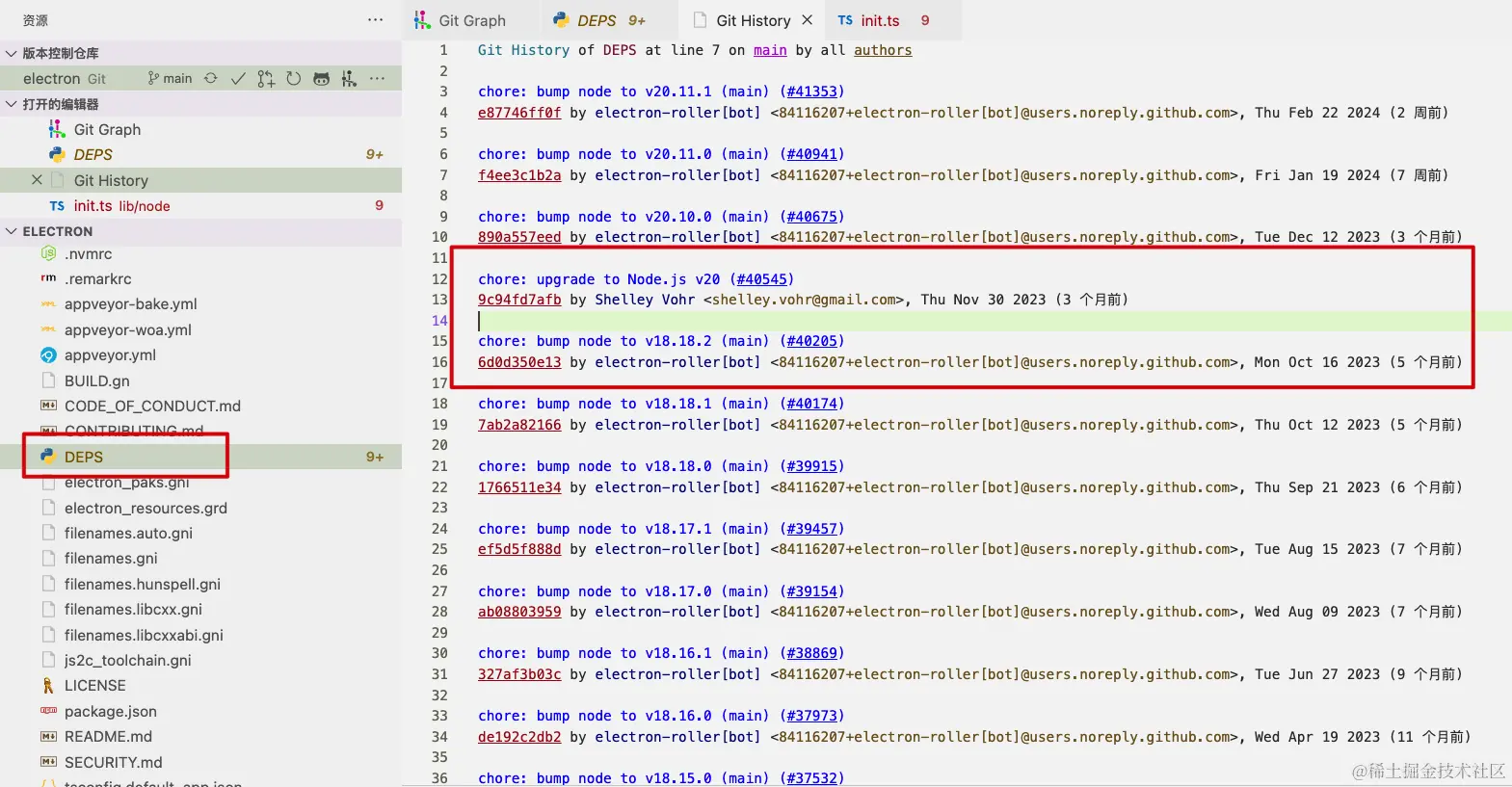
Task: Open the main branch checkout button
Action: [170, 78]
